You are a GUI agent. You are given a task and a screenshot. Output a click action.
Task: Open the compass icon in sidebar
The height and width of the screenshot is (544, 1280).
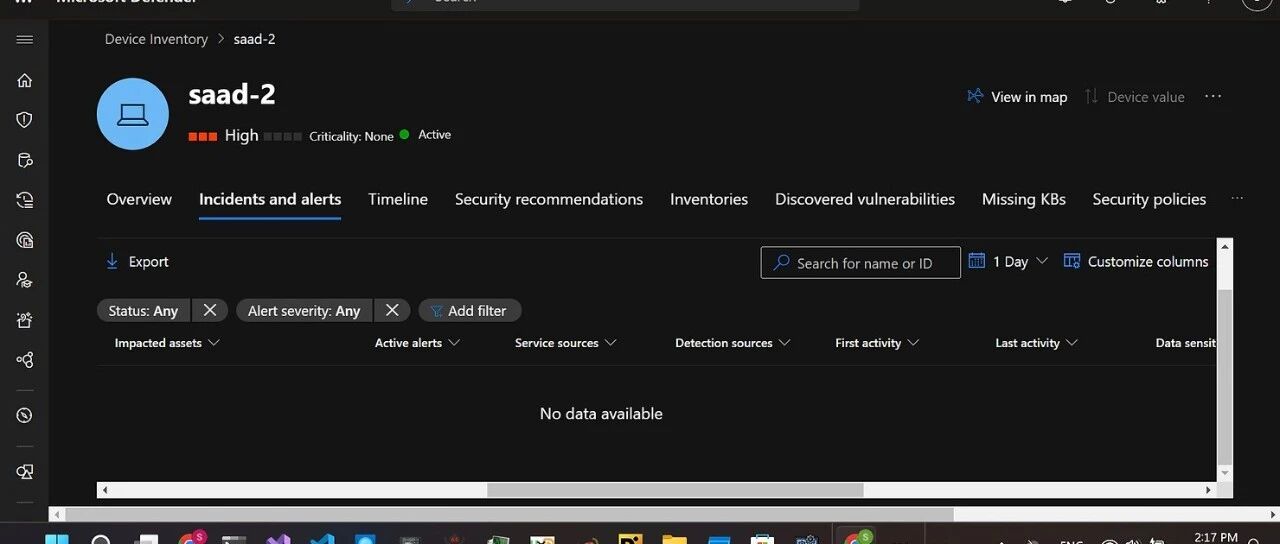point(25,415)
